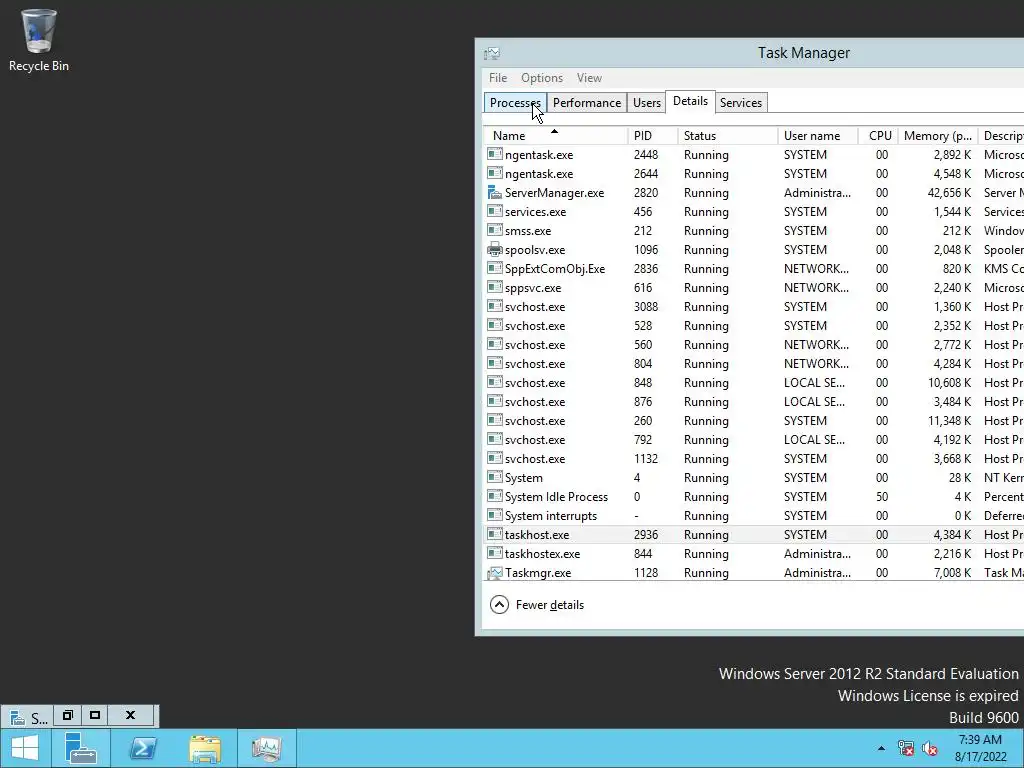This screenshot has height=768, width=1024.
Task: Select the ngentask.exe row with PID 2644
Action: pyautogui.click(x=754, y=174)
